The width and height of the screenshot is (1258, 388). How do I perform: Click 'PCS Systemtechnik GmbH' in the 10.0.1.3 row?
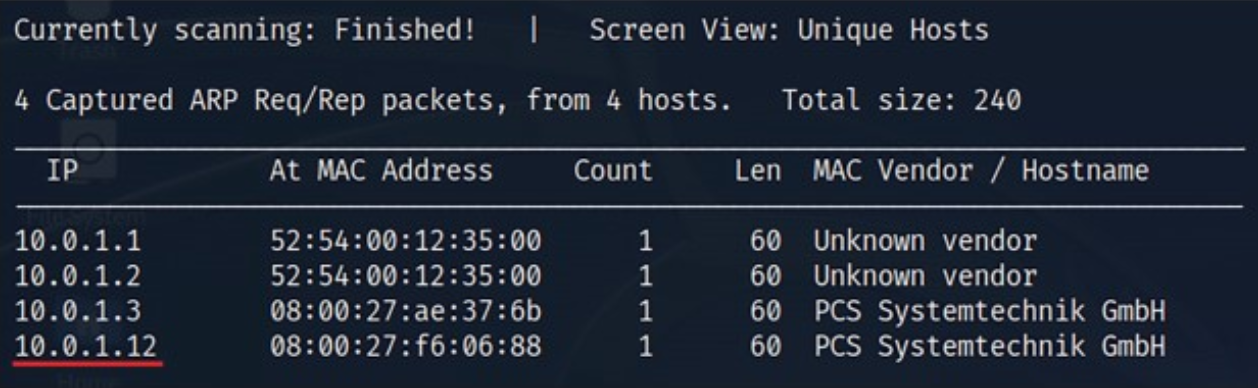[x=989, y=312]
